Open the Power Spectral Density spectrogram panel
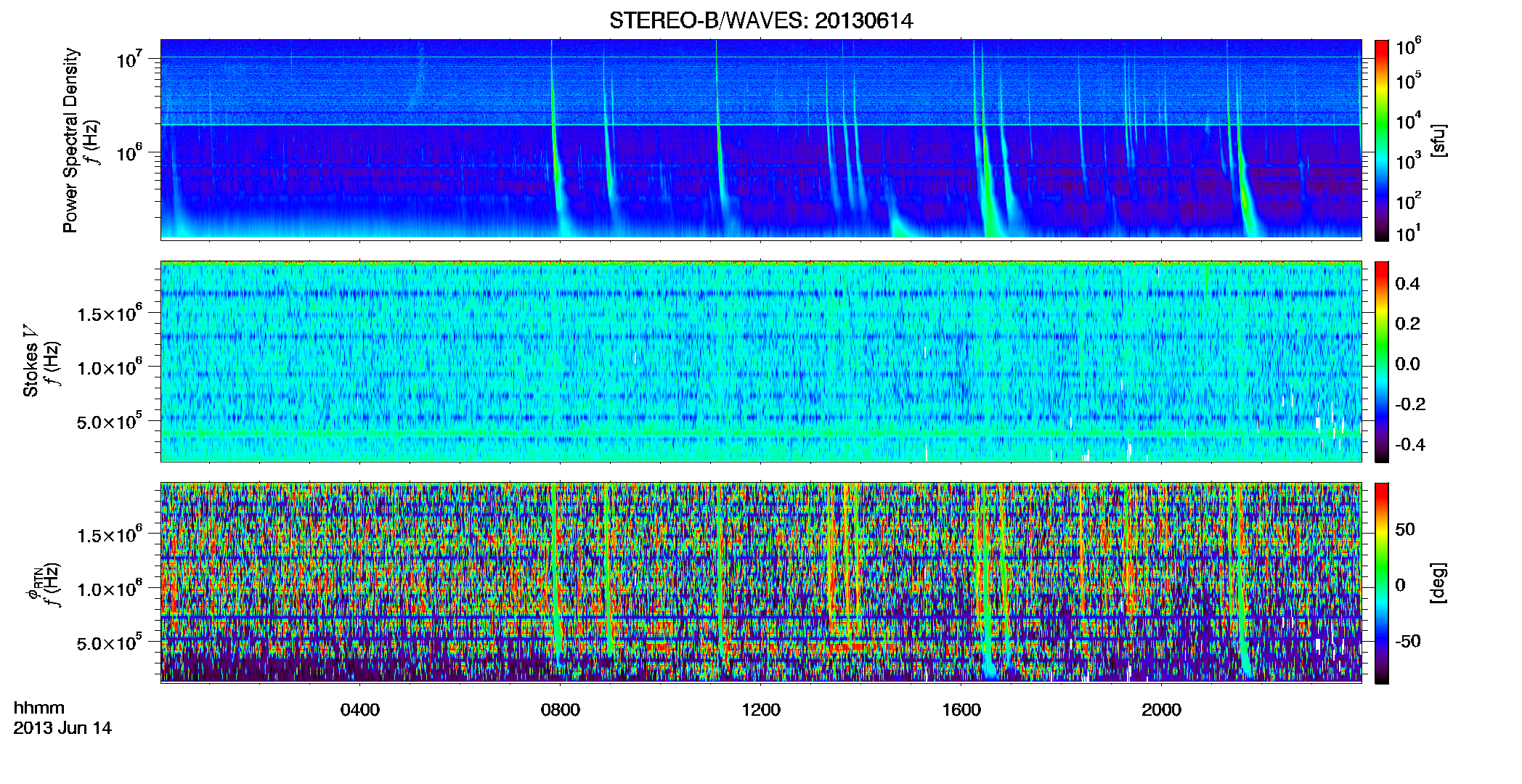The height and width of the screenshot is (784, 1522). (761, 139)
